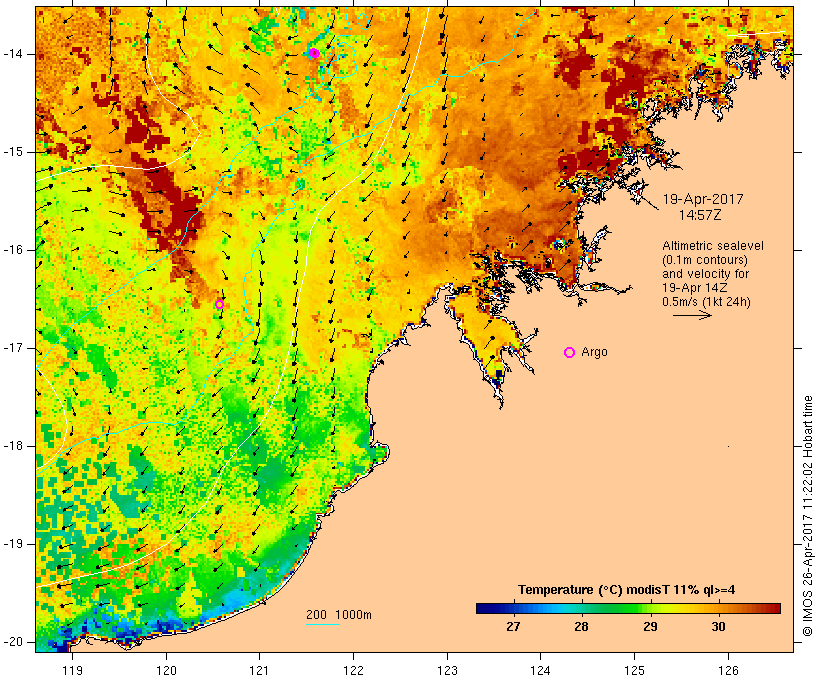Click the '-18' latitude axis label
Viewport: 820px width, 680px height.
(x=13, y=446)
